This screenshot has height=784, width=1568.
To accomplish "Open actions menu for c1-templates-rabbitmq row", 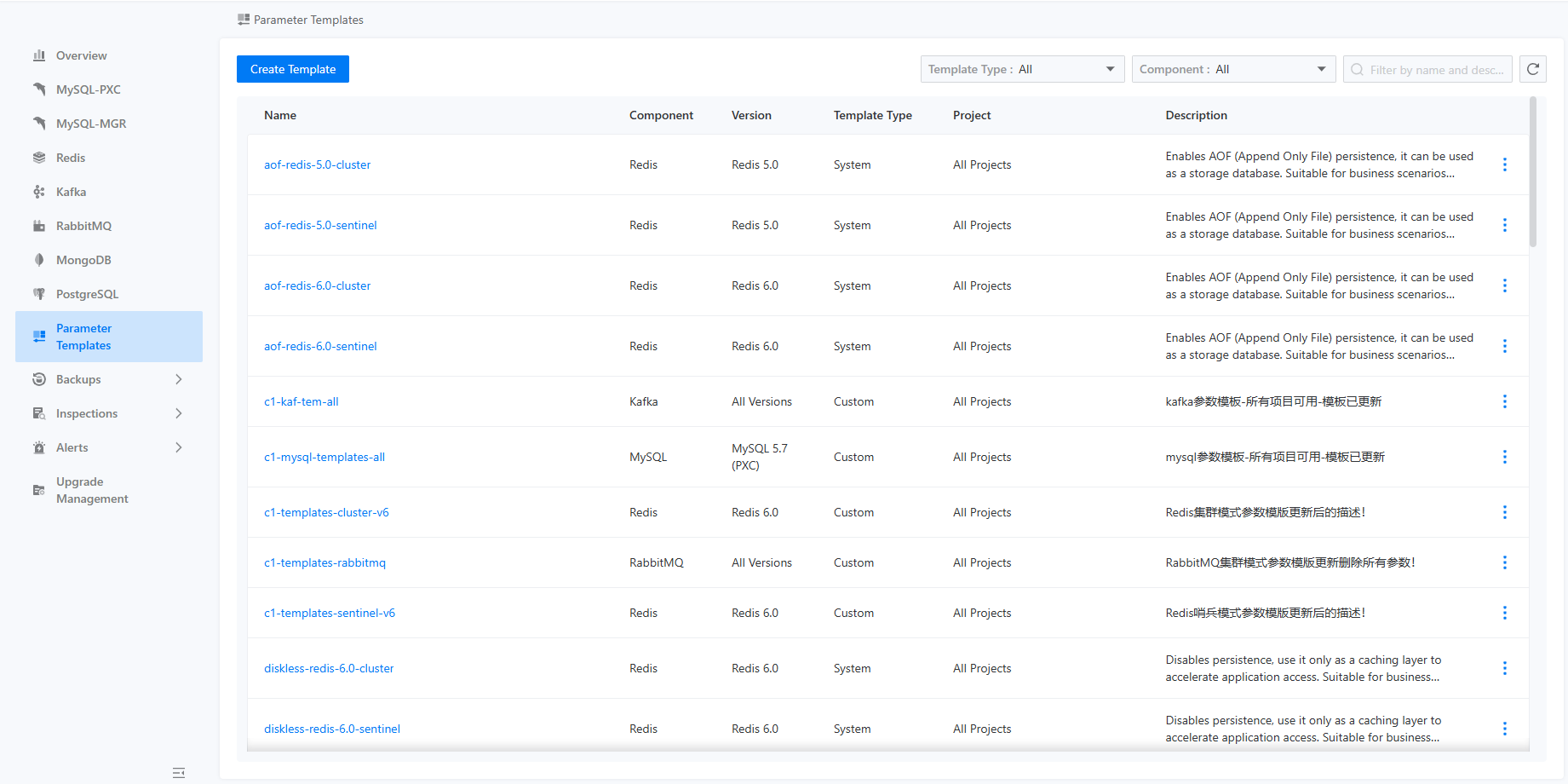I will coord(1504,562).
